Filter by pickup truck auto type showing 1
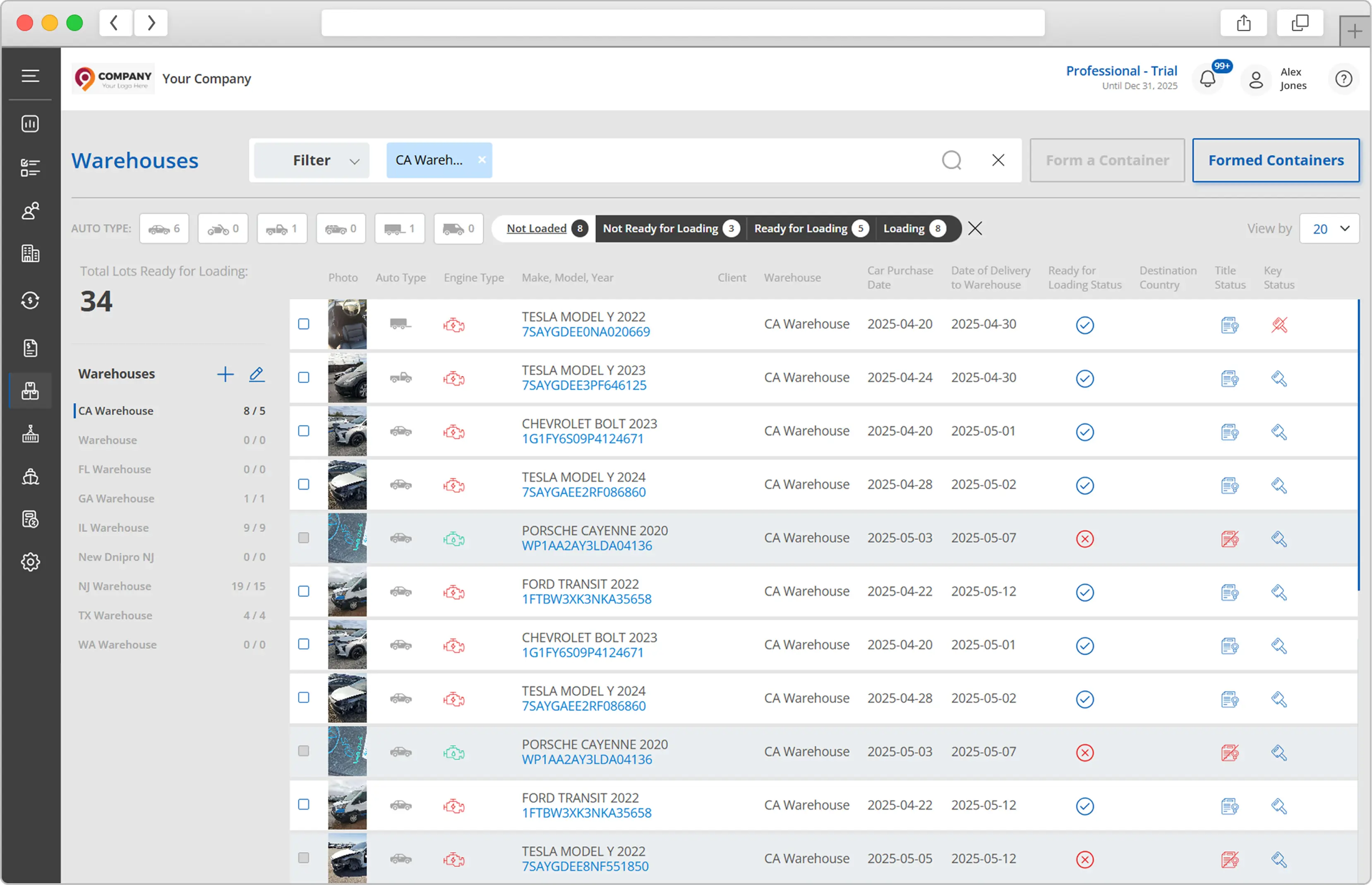Screen dimensions: 1372x885 (x=282, y=229)
